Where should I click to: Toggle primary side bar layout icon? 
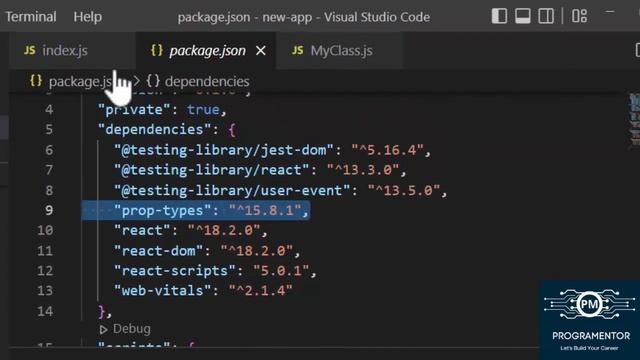499,16
